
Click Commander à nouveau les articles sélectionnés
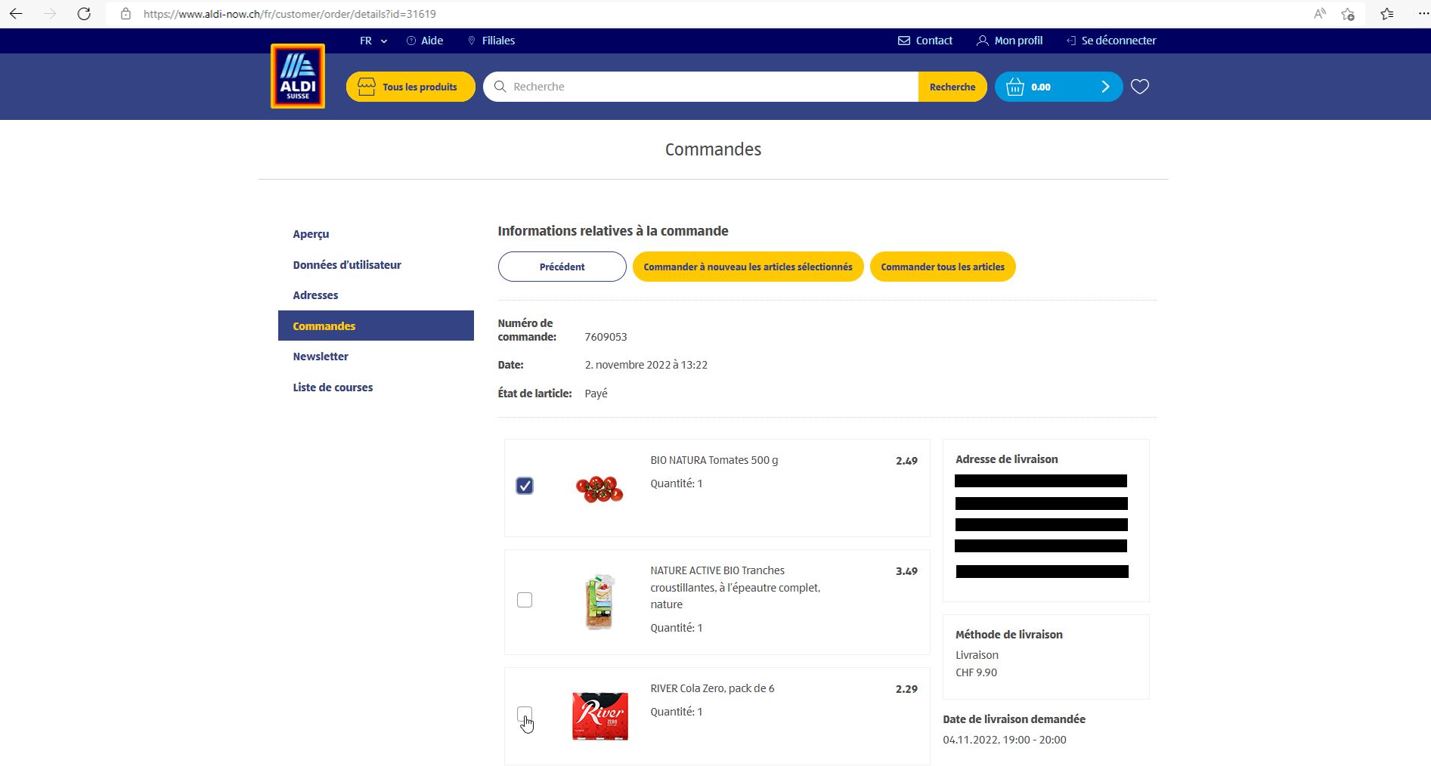[x=748, y=267]
